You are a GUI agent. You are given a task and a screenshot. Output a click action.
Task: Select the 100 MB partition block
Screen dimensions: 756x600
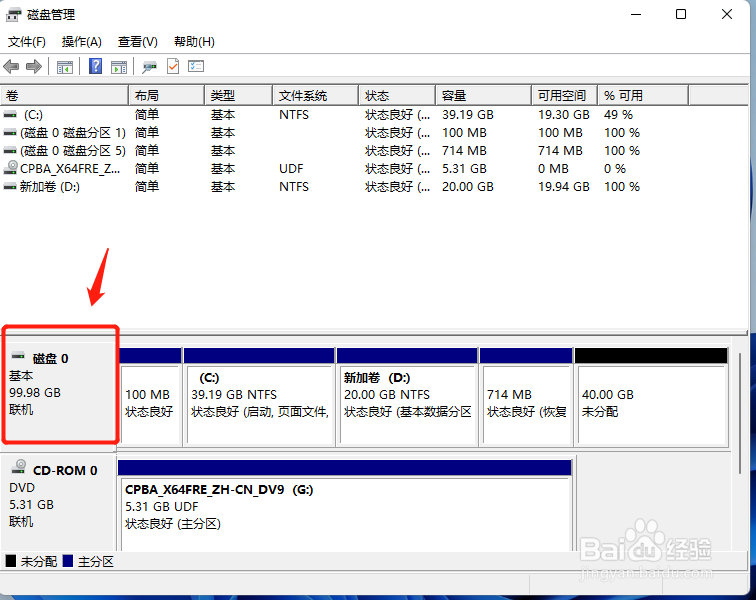[151, 396]
